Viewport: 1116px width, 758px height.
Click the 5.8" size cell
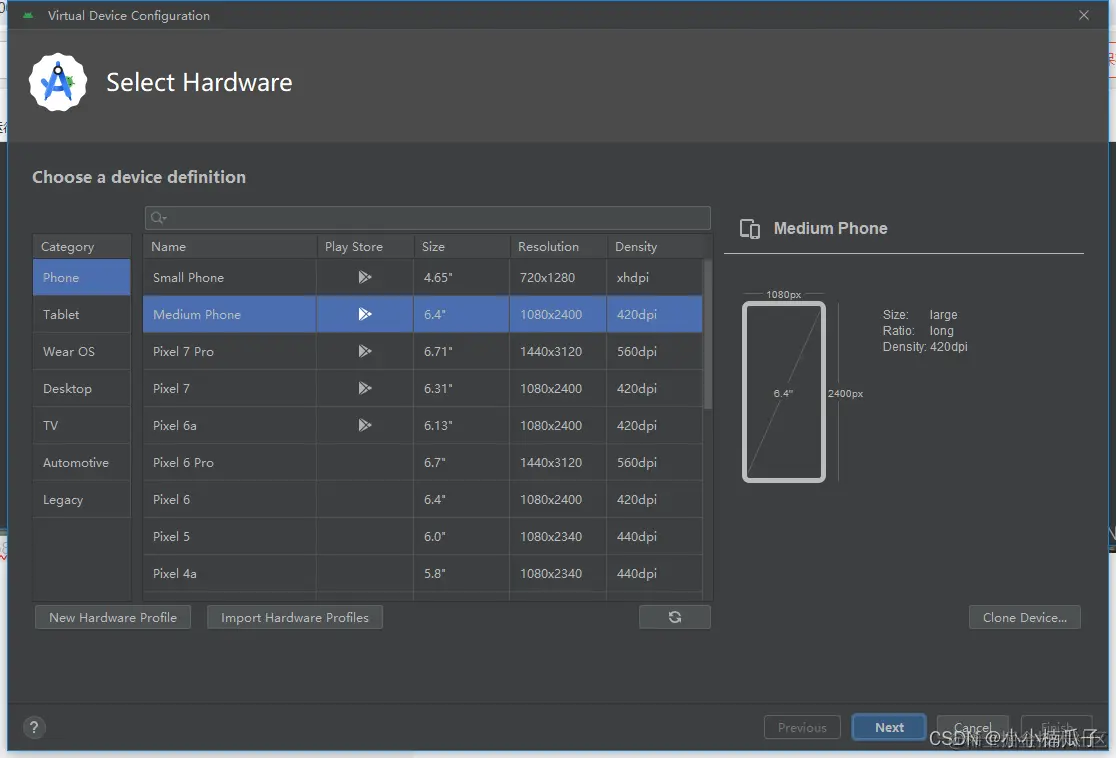coord(461,574)
